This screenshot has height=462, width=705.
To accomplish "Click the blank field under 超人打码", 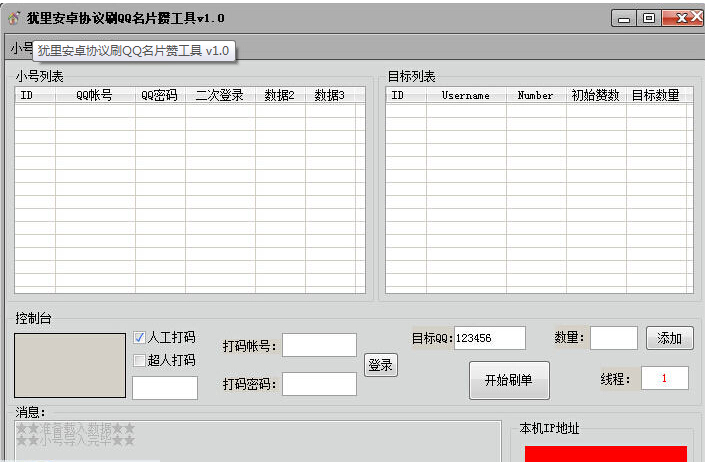I will point(165,388).
